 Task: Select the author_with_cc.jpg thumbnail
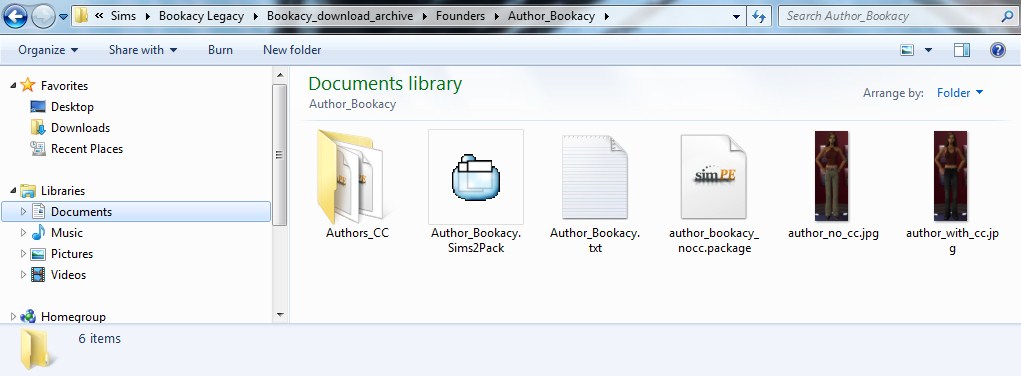pos(951,176)
